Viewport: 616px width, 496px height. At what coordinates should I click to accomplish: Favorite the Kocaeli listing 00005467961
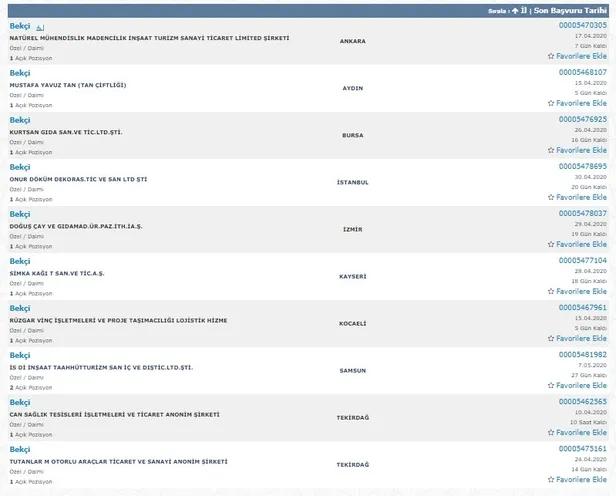577,339
